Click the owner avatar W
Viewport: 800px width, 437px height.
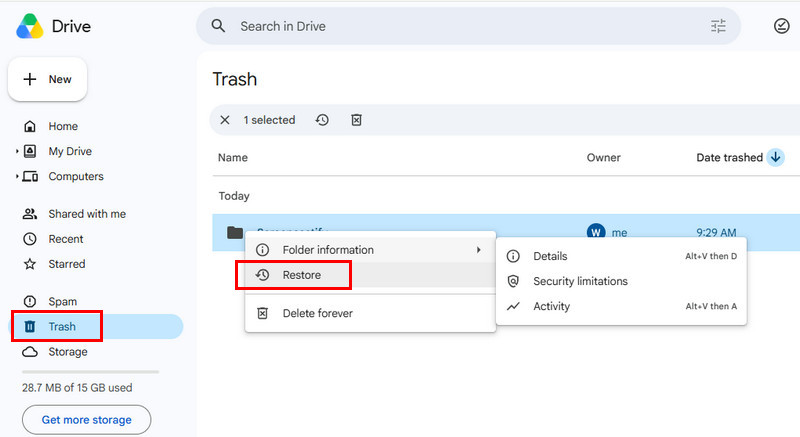[596, 230]
